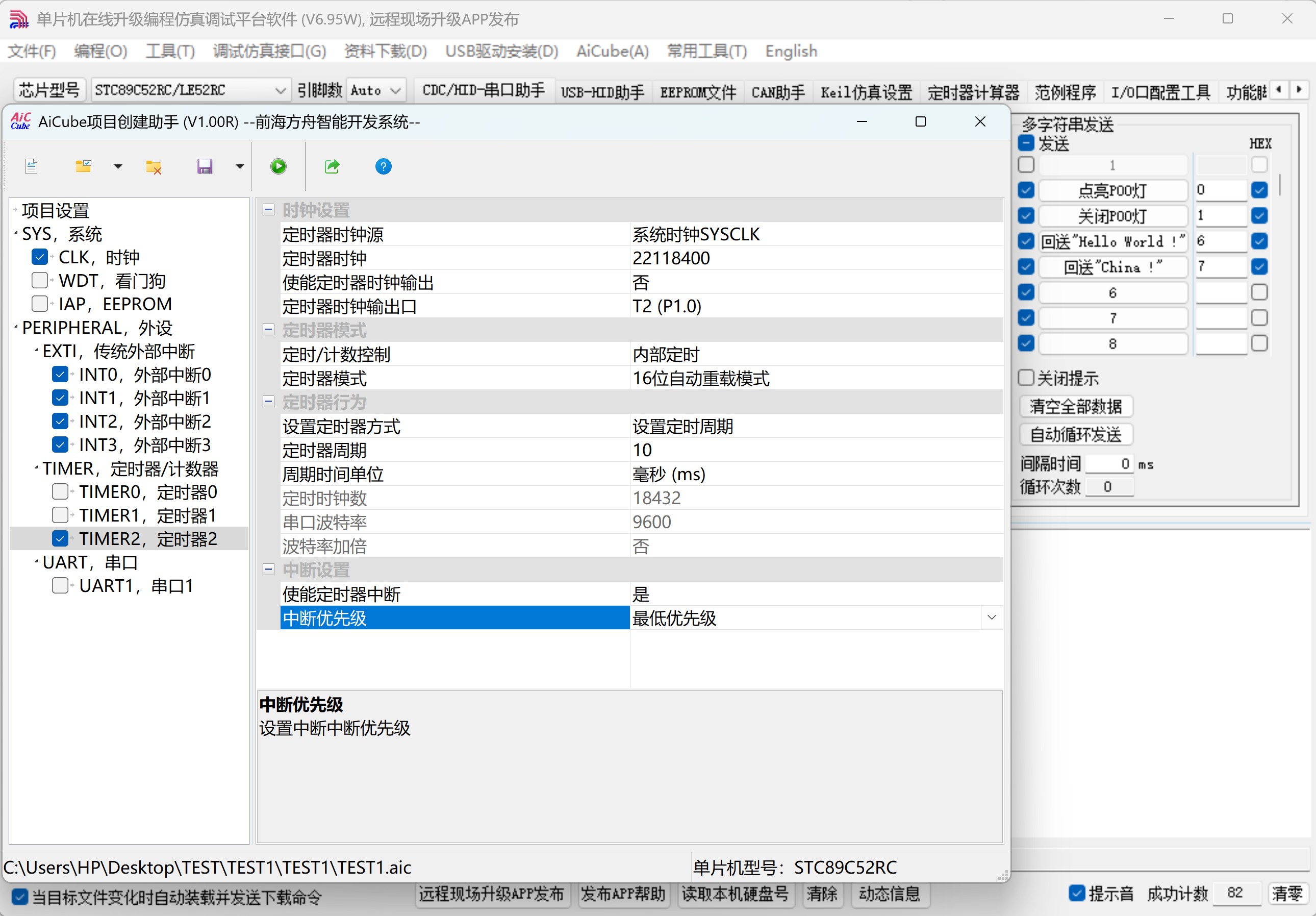Enable IAP EEPROM checkbox
Image resolution: width=1316 pixels, height=916 pixels.
(40, 304)
